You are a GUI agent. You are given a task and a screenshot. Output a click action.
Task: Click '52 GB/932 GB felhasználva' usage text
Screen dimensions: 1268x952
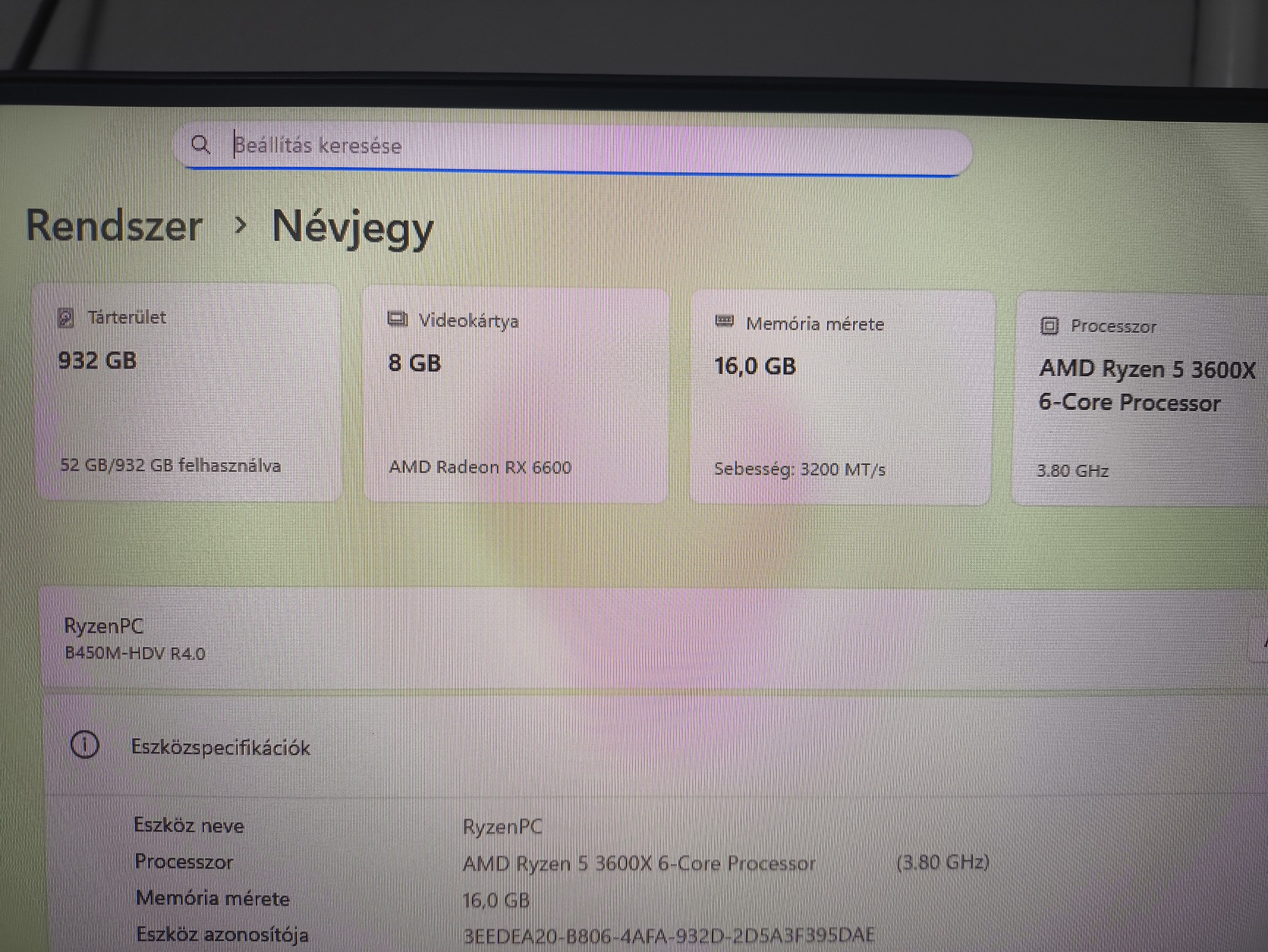click(x=171, y=465)
